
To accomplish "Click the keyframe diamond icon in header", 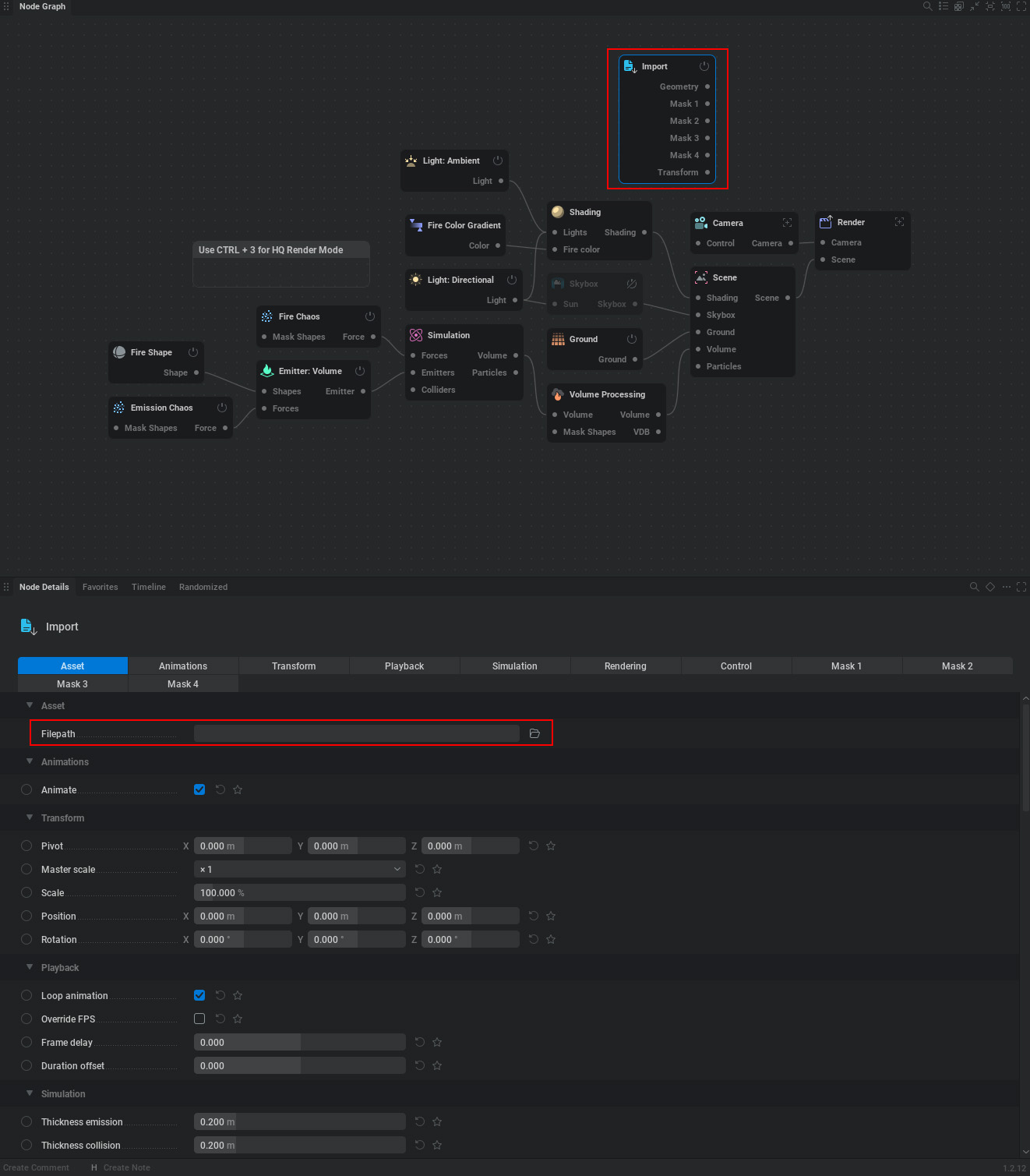I will coord(990,587).
